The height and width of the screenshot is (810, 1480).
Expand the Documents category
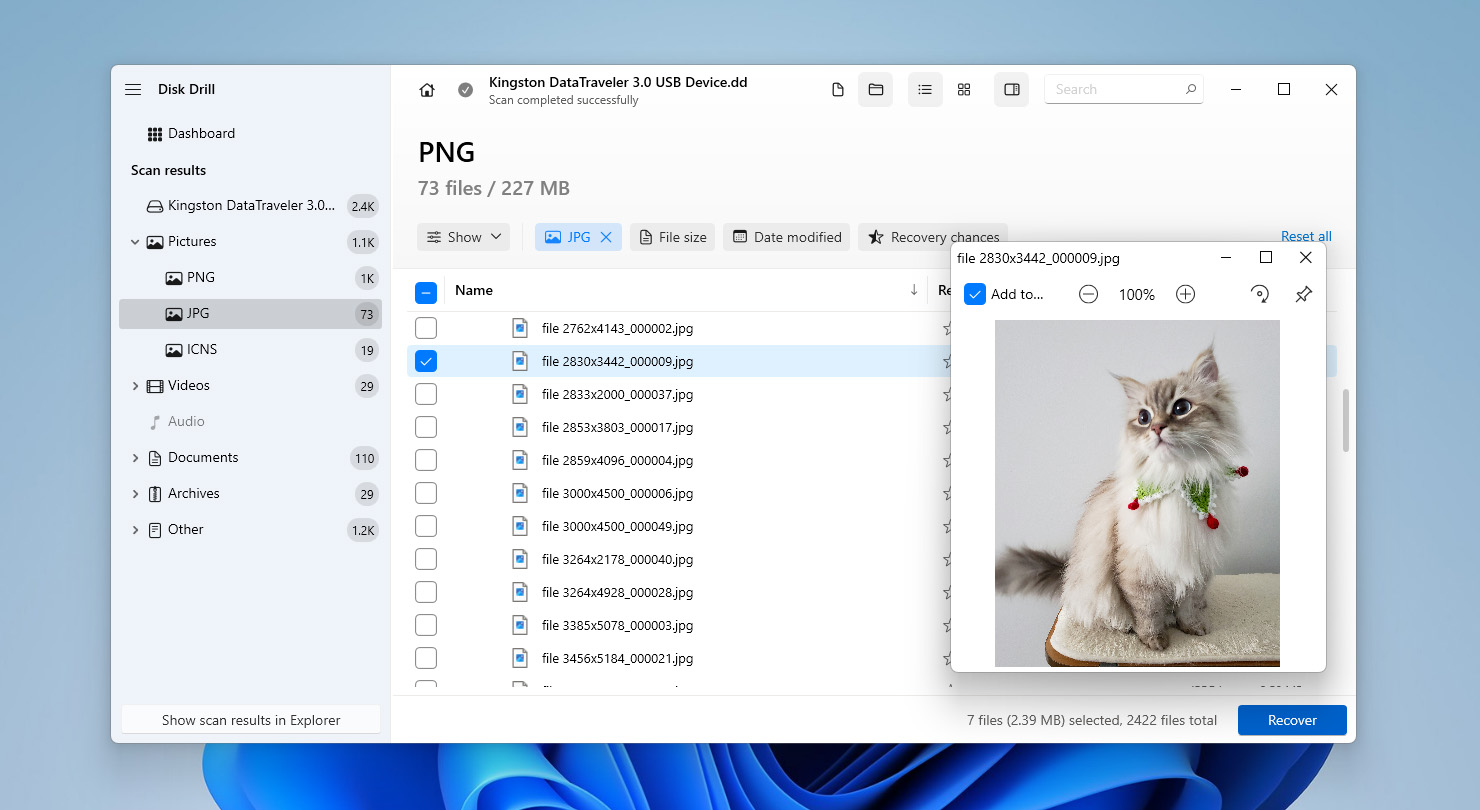click(136, 457)
